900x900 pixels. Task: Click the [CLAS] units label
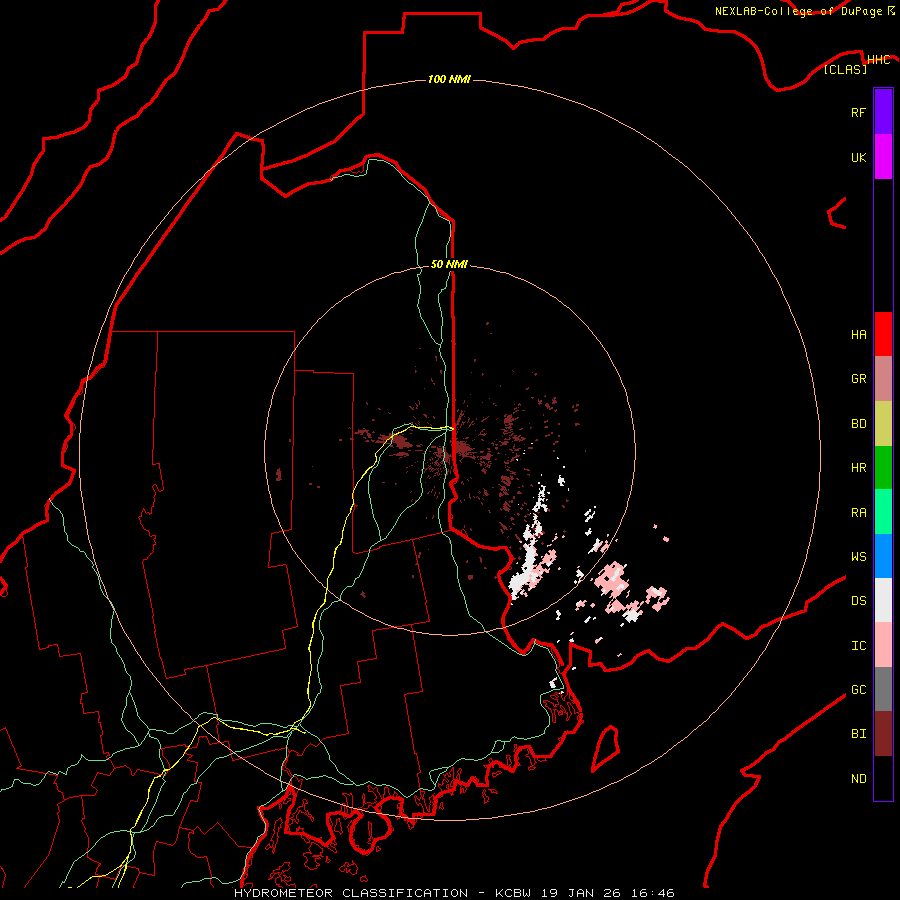coord(845,69)
